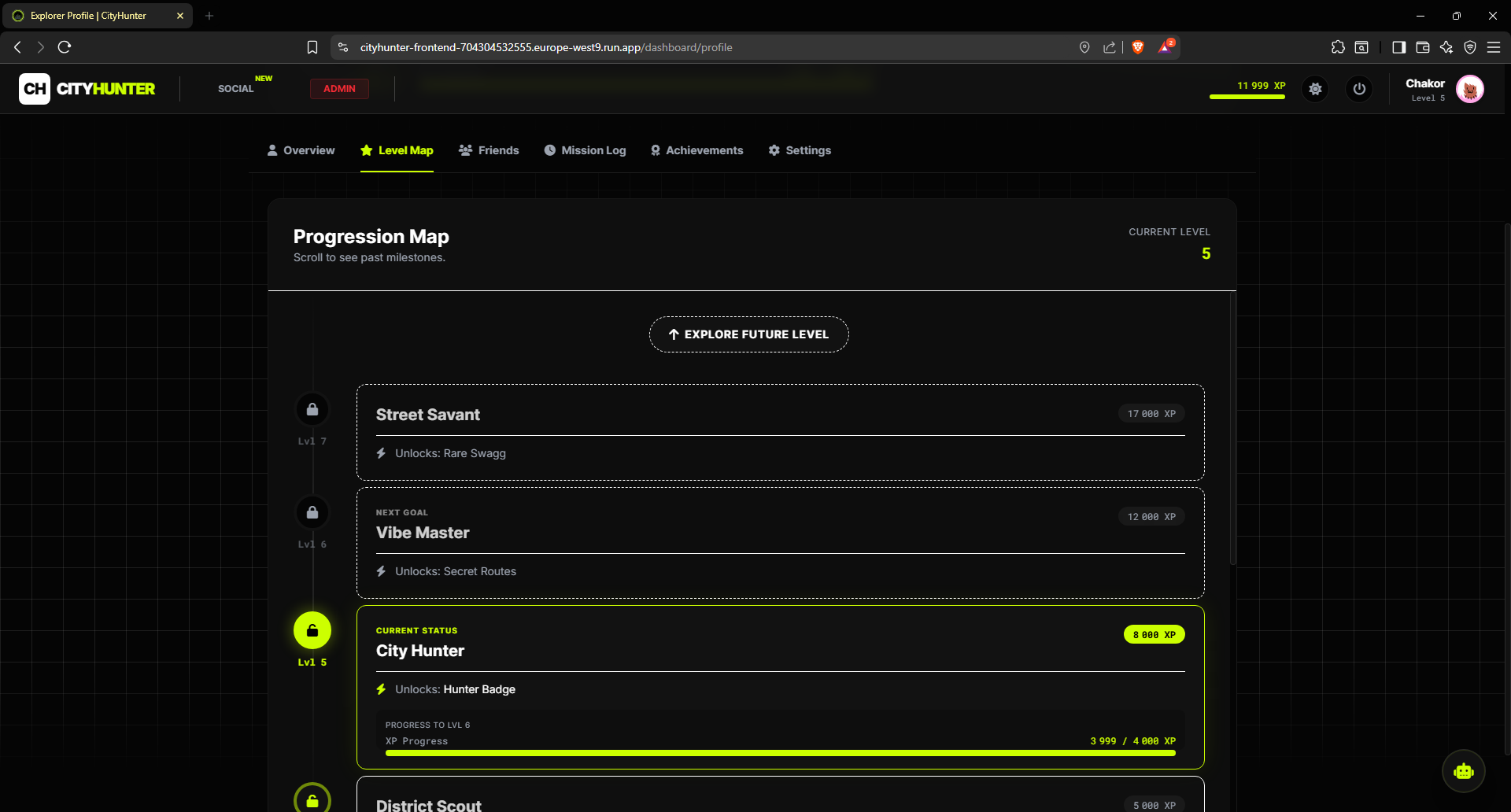The height and width of the screenshot is (812, 1511).
Task: Select the Vibe Master level card
Action: click(x=781, y=543)
